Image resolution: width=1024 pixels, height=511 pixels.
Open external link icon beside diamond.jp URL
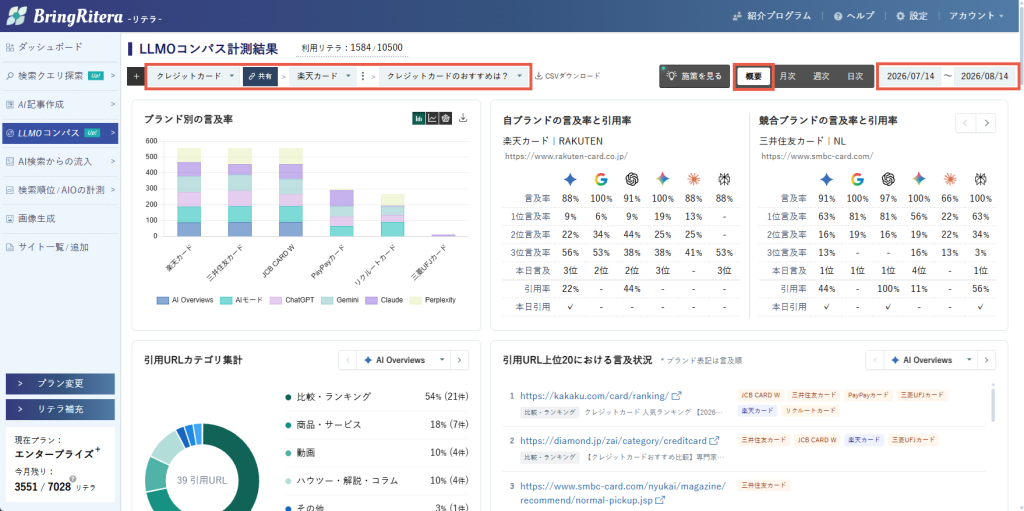point(714,441)
